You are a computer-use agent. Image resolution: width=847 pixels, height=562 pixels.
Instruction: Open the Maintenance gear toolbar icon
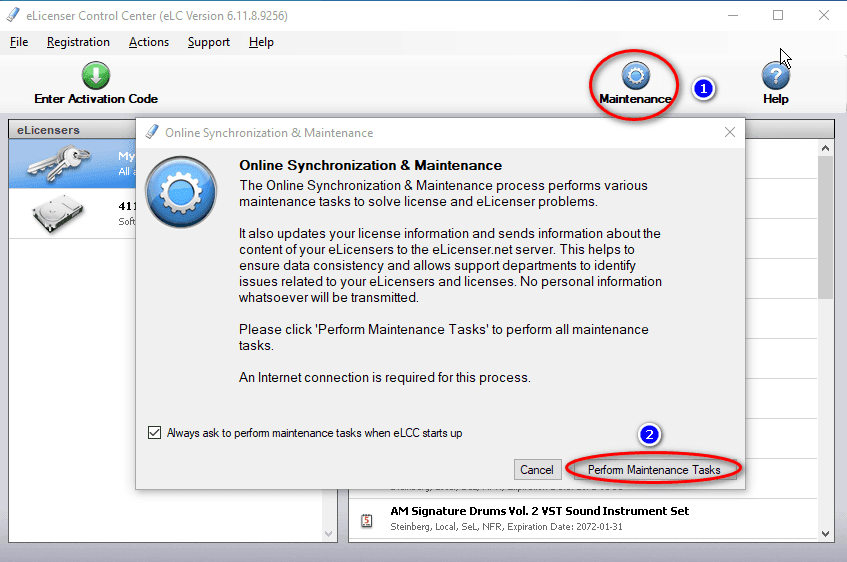click(636, 76)
